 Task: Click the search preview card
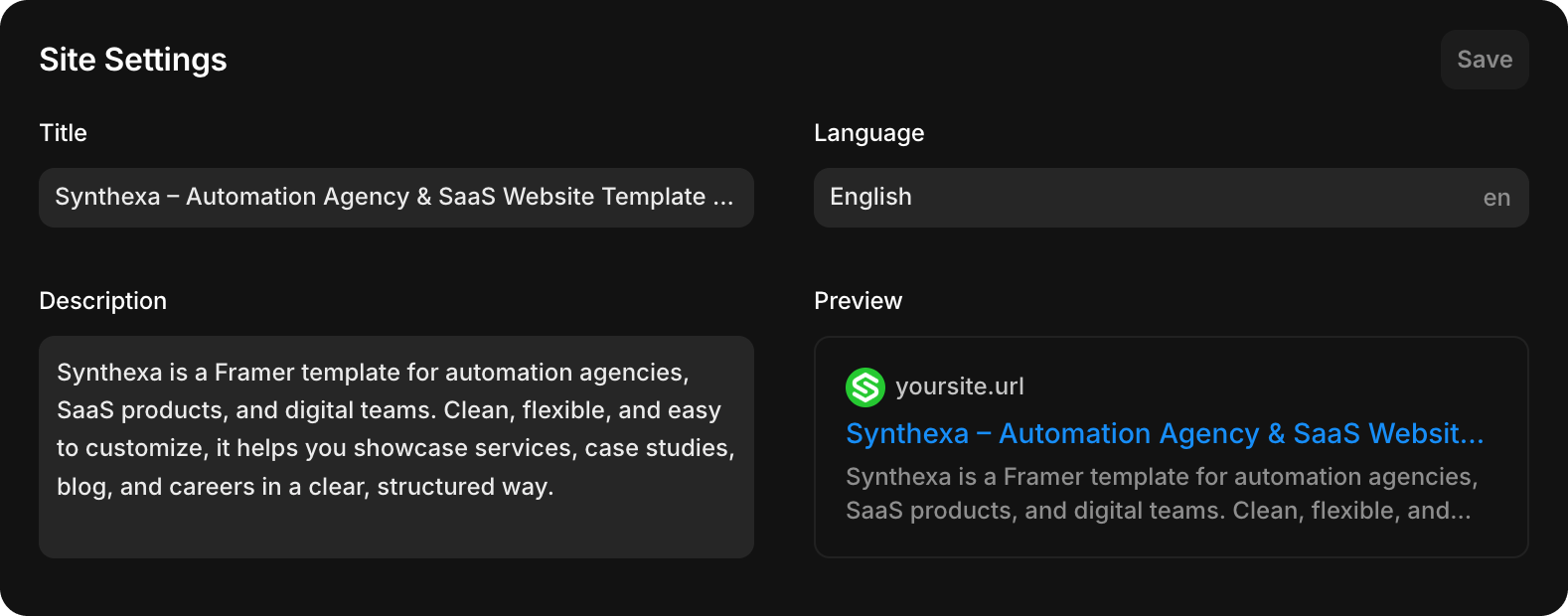pyautogui.click(x=1172, y=447)
